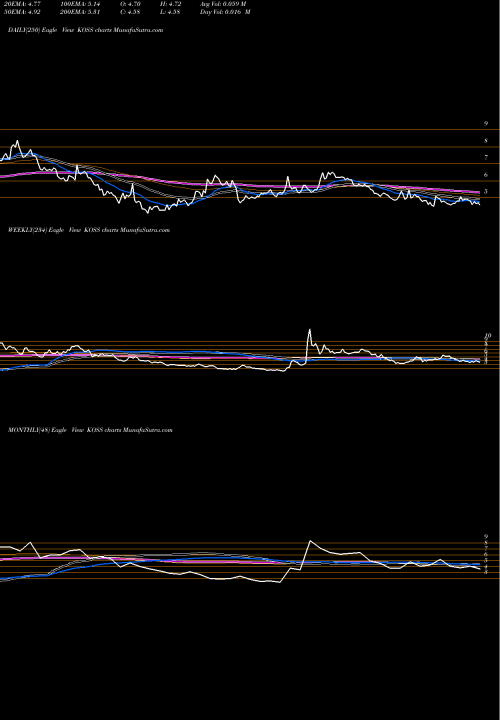Click the daily chart's highest price peak
This screenshot has height=720, width=500.
pos(17,141)
